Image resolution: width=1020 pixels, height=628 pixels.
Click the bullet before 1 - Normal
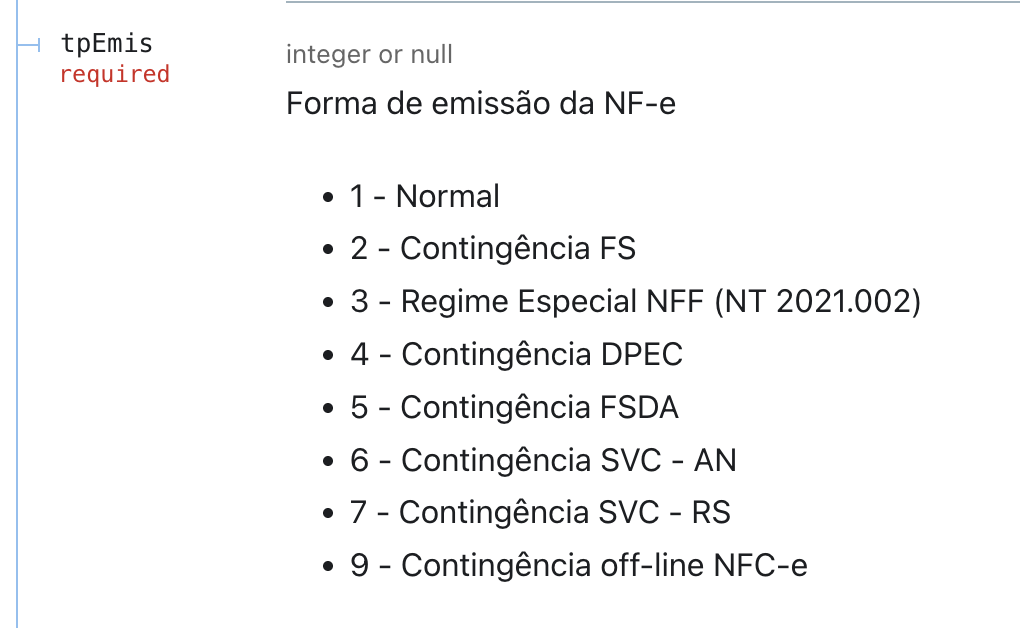pos(328,197)
